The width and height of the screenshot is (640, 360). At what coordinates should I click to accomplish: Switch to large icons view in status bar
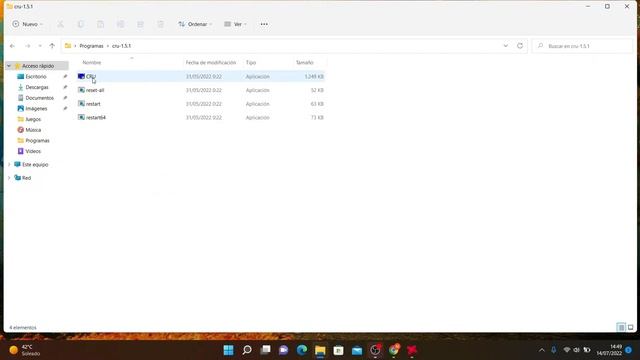(631, 327)
